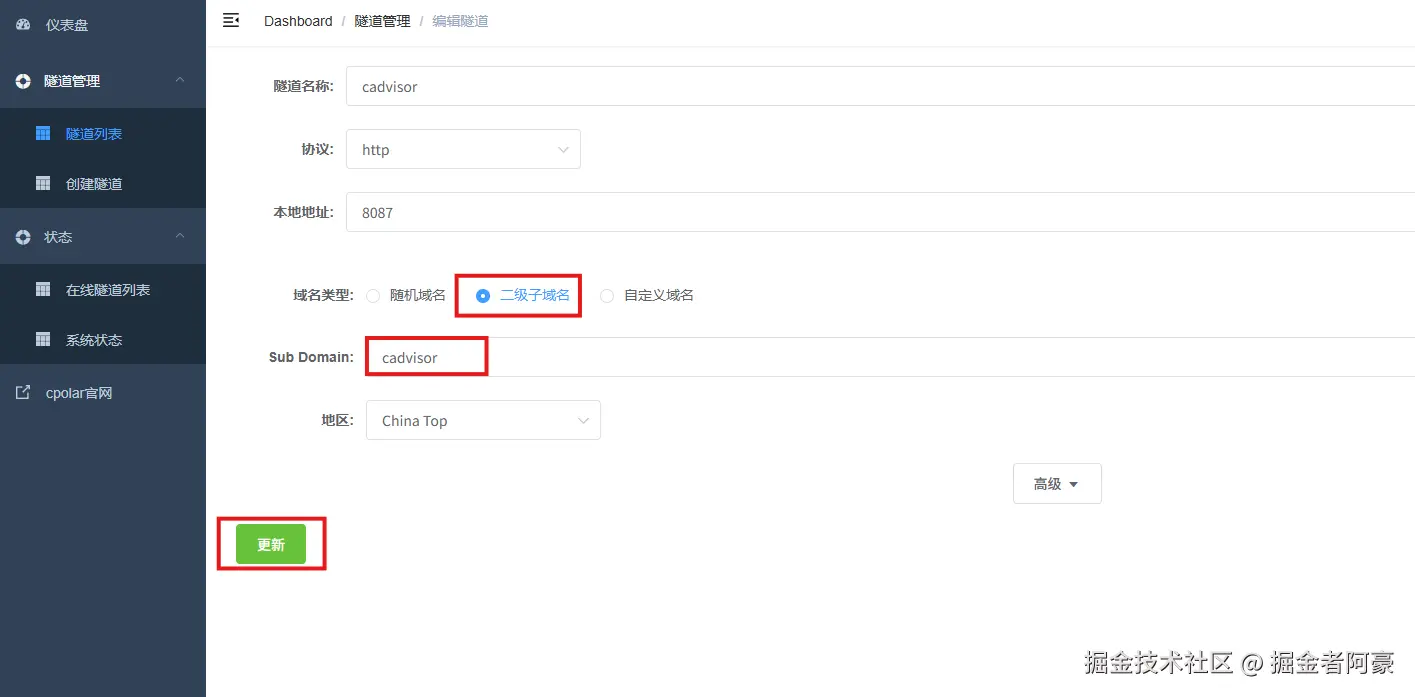The image size is (1415, 697).
Task: Expand the 高级 advanced options
Action: [x=1057, y=483]
